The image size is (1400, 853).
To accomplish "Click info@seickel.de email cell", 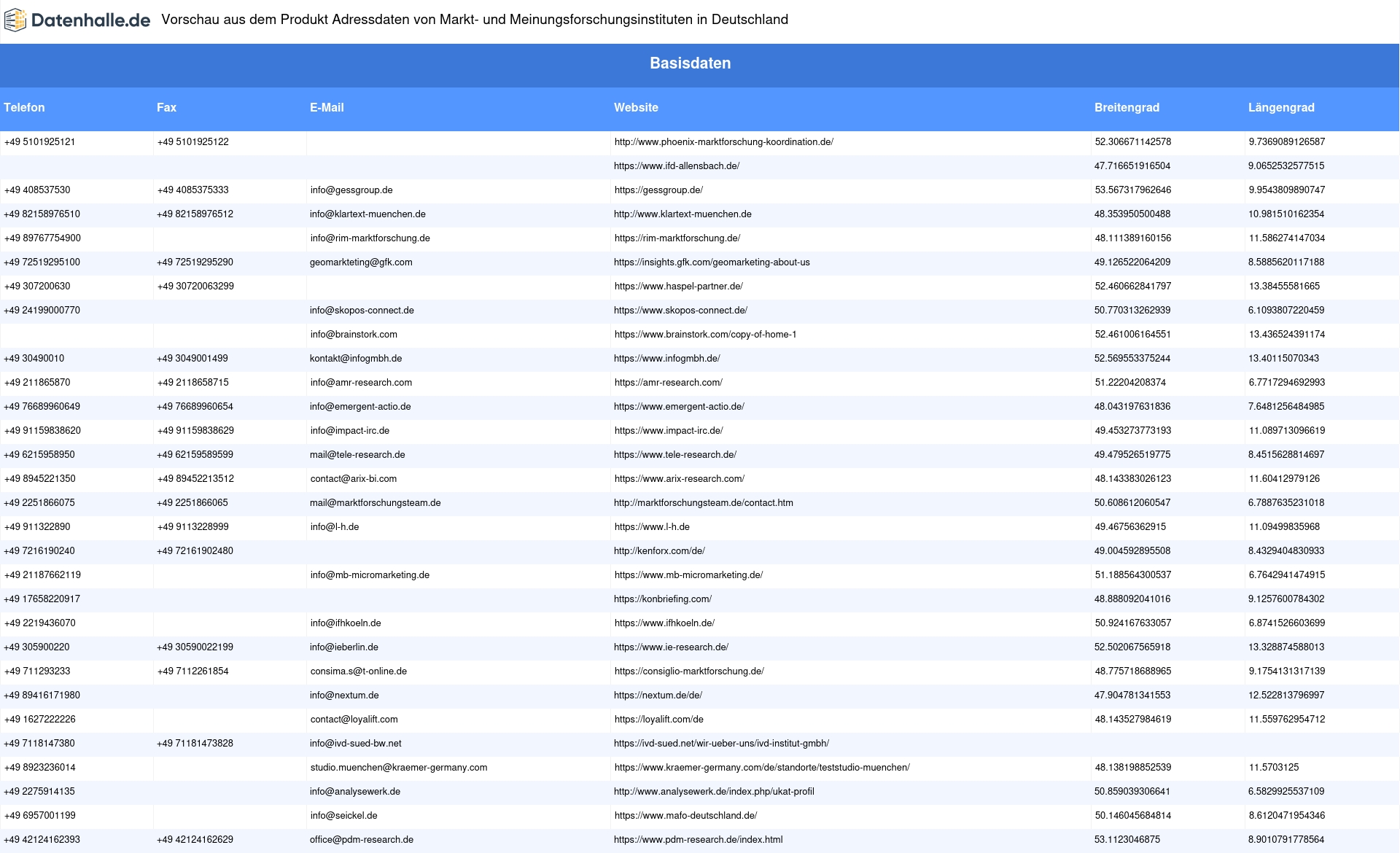I will pos(343,816).
